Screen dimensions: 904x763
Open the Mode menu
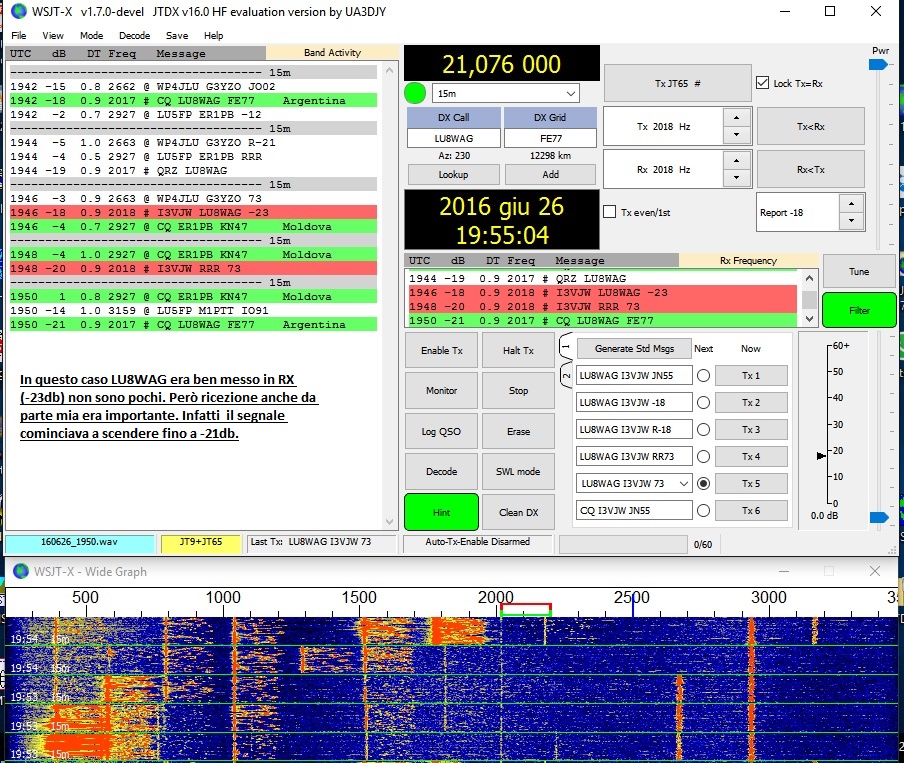pyautogui.click(x=91, y=35)
